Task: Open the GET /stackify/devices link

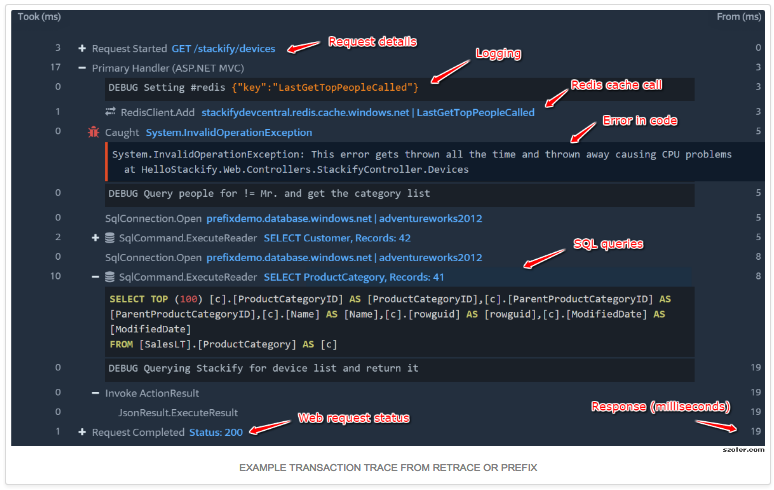Action: 223,48
